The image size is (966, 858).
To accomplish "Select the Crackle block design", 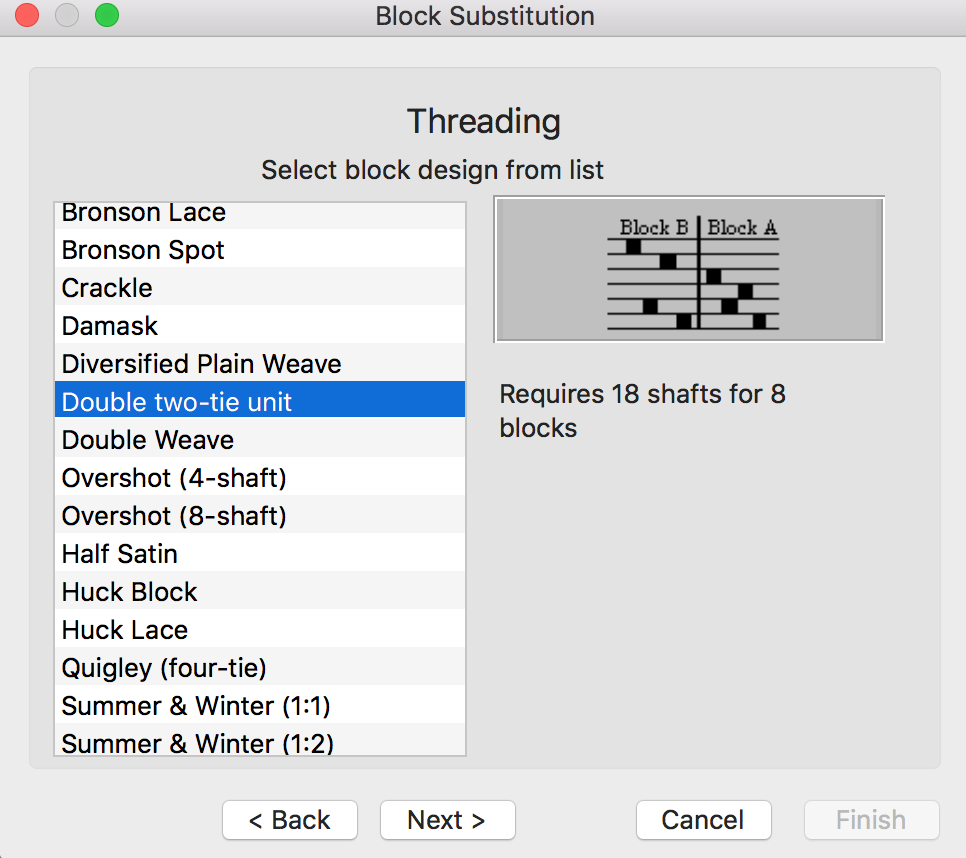I will click(107, 288).
